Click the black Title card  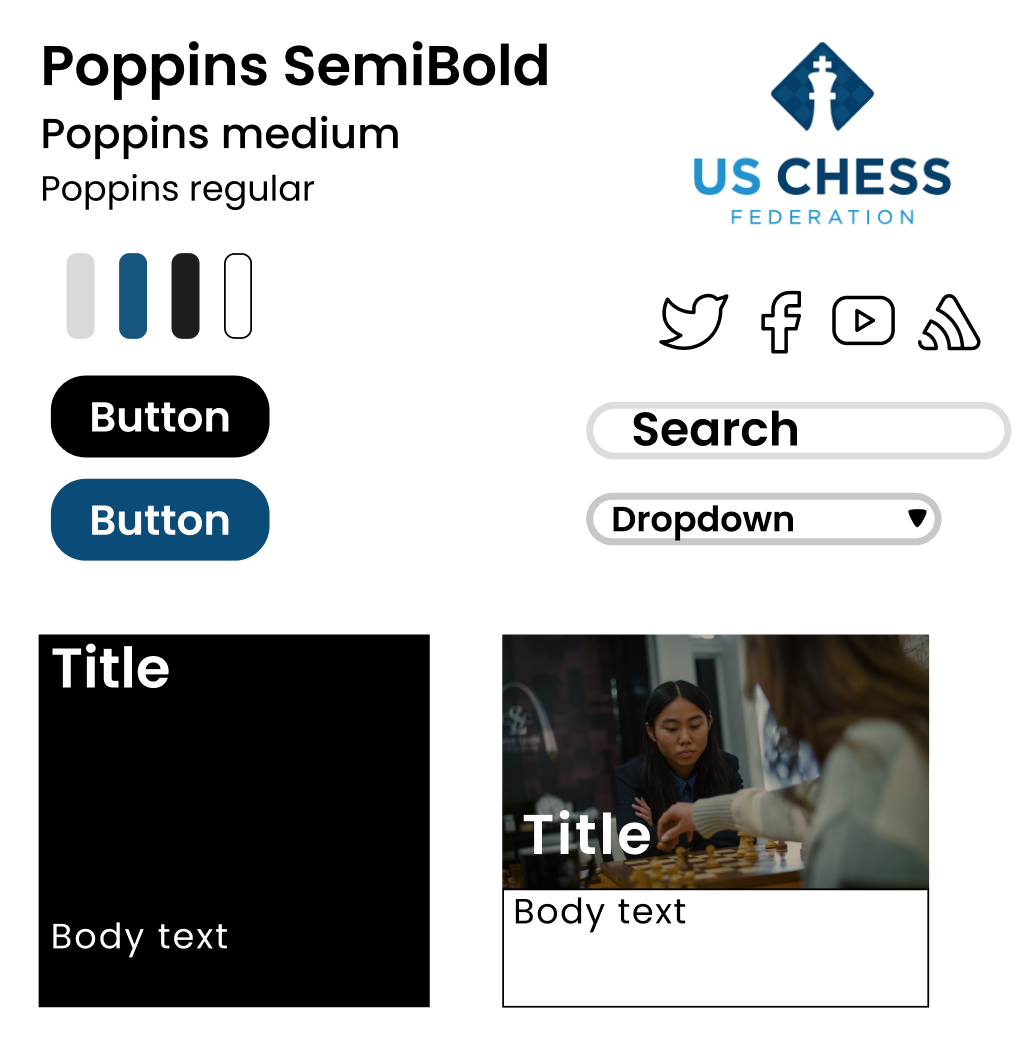click(x=234, y=820)
